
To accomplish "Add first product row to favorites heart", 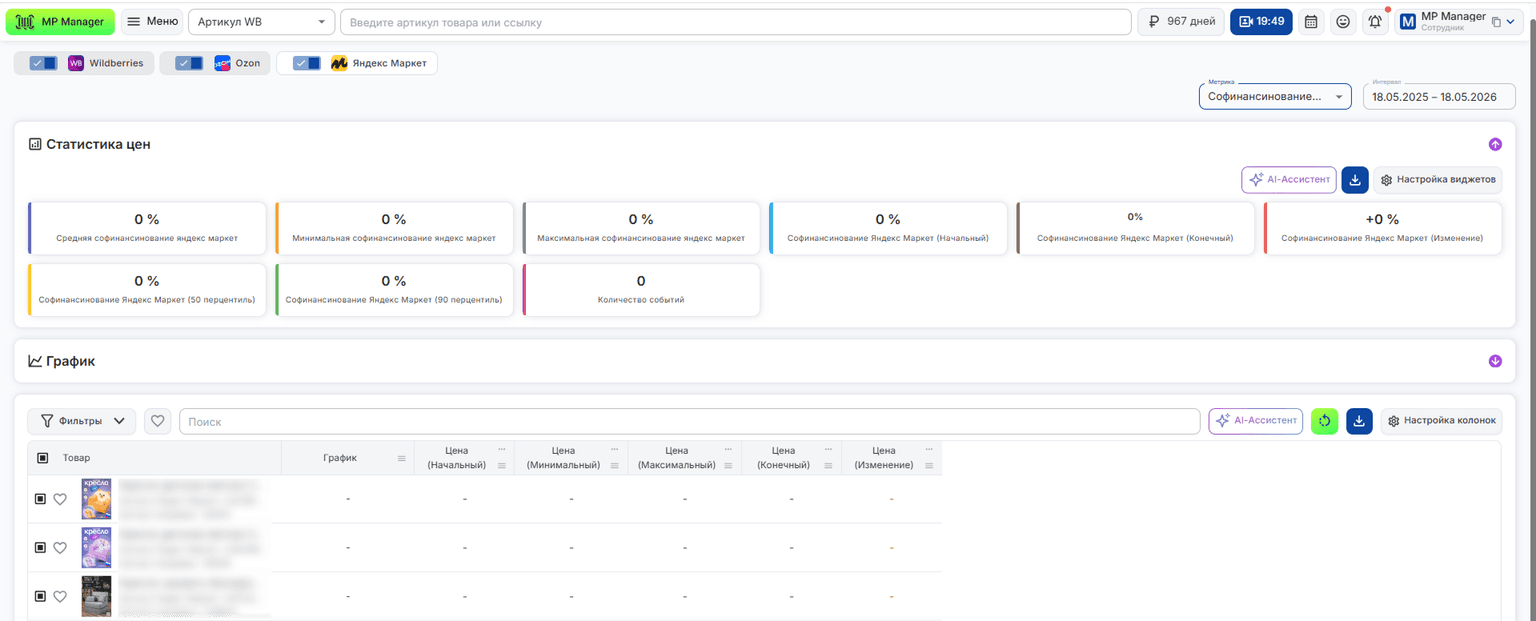I will click(x=60, y=499).
